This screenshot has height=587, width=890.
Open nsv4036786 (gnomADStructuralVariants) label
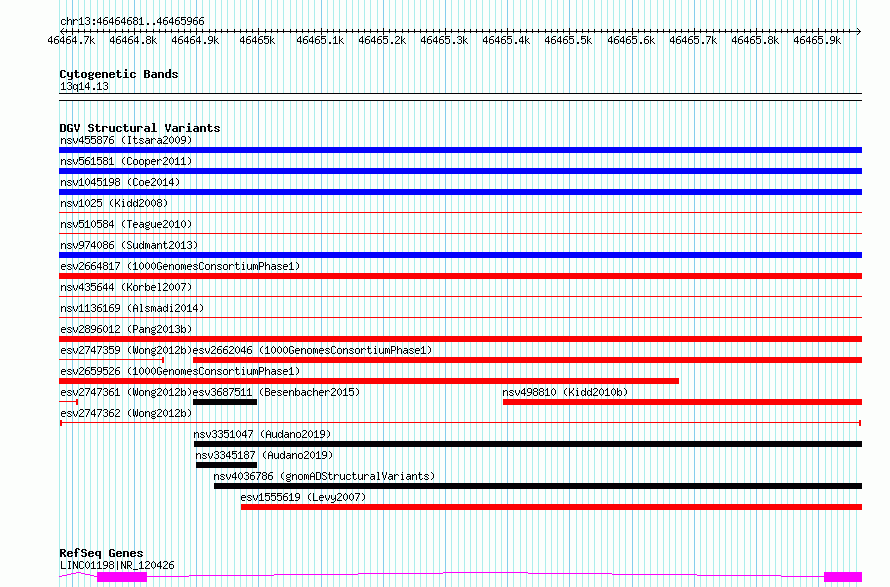[x=324, y=476]
